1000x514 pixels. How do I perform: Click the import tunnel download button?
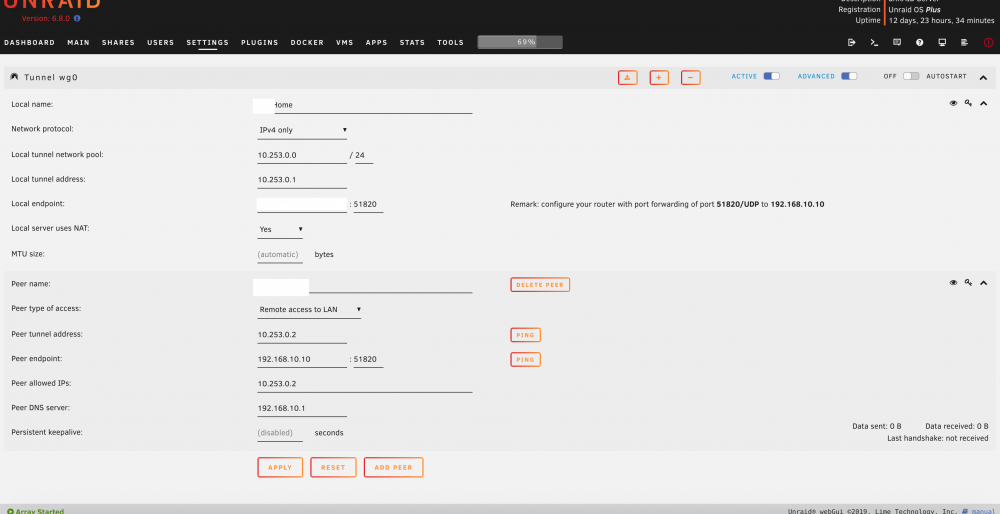628,77
